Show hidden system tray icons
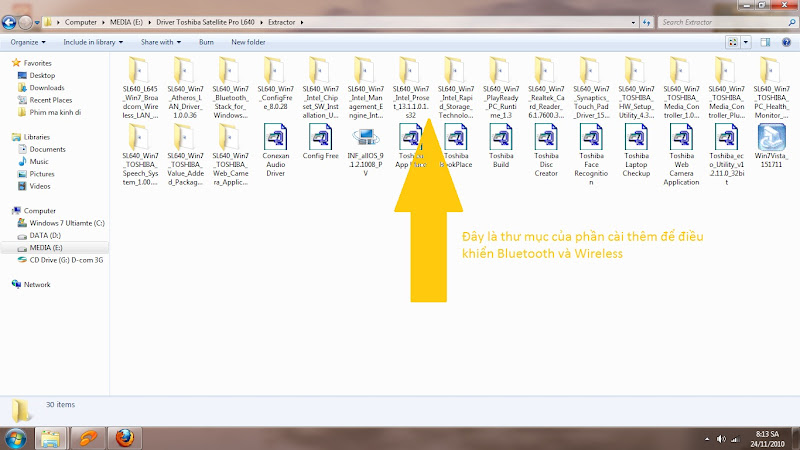 pyautogui.click(x=707, y=439)
